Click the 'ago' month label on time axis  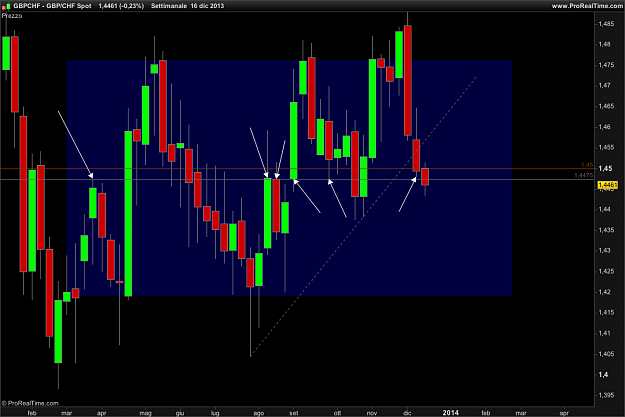click(x=259, y=413)
